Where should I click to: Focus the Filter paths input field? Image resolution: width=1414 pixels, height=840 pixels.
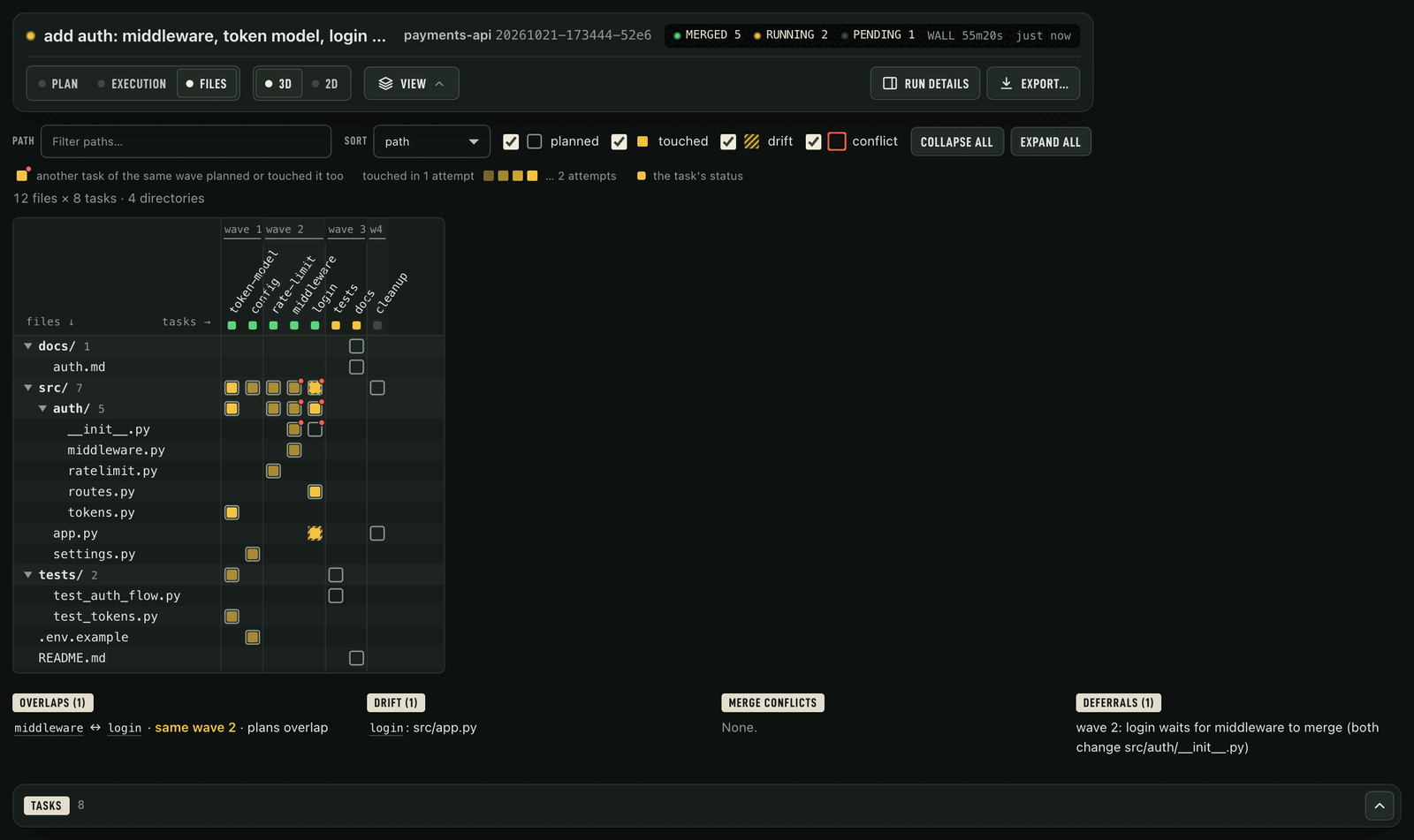186,141
